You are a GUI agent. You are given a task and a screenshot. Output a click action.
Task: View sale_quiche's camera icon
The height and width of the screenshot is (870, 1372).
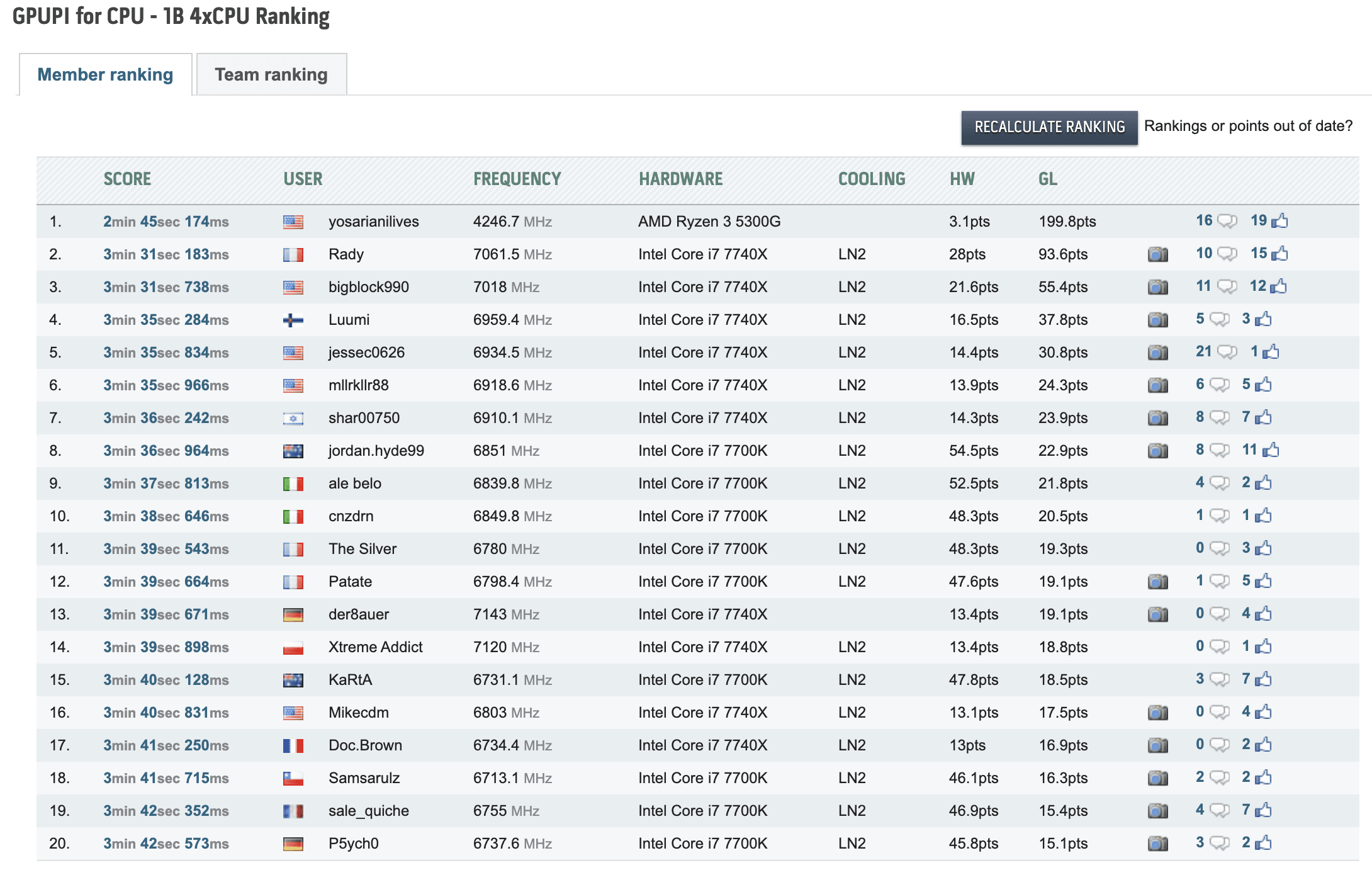coord(1157,811)
